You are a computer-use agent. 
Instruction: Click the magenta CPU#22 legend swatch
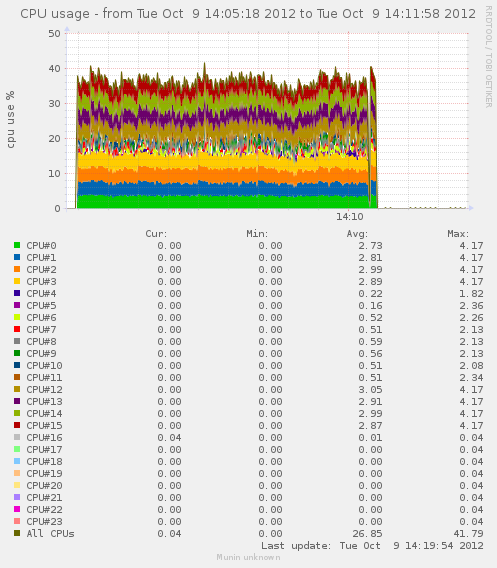click(17, 509)
